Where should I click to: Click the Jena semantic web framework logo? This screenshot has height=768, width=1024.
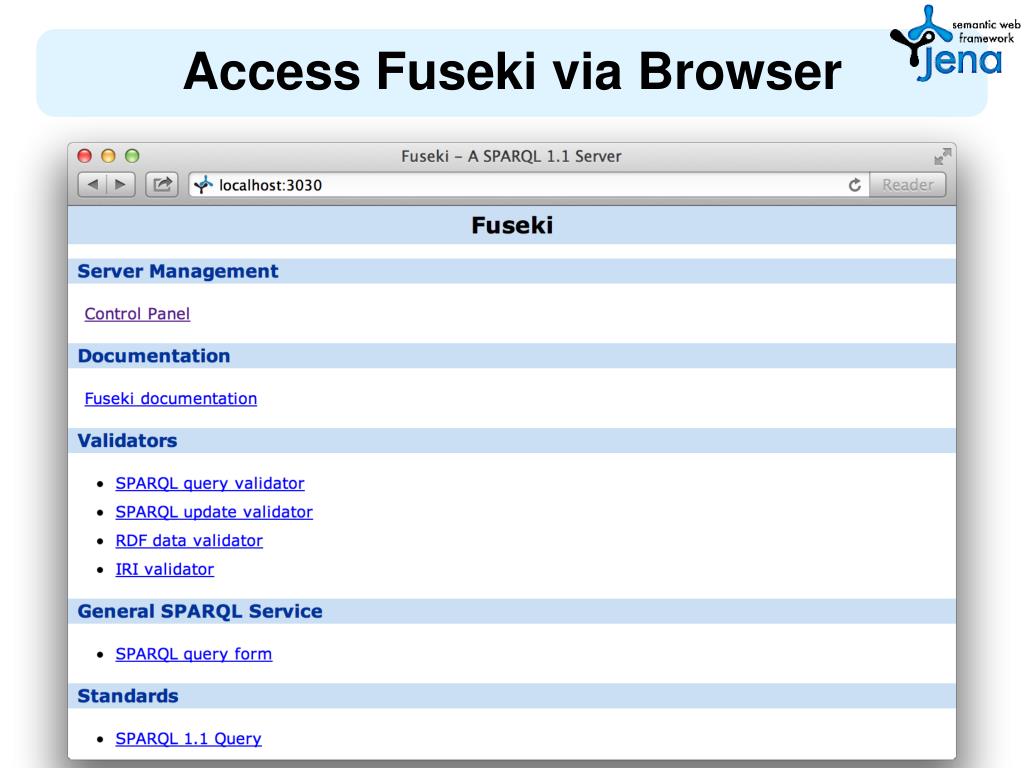click(955, 44)
